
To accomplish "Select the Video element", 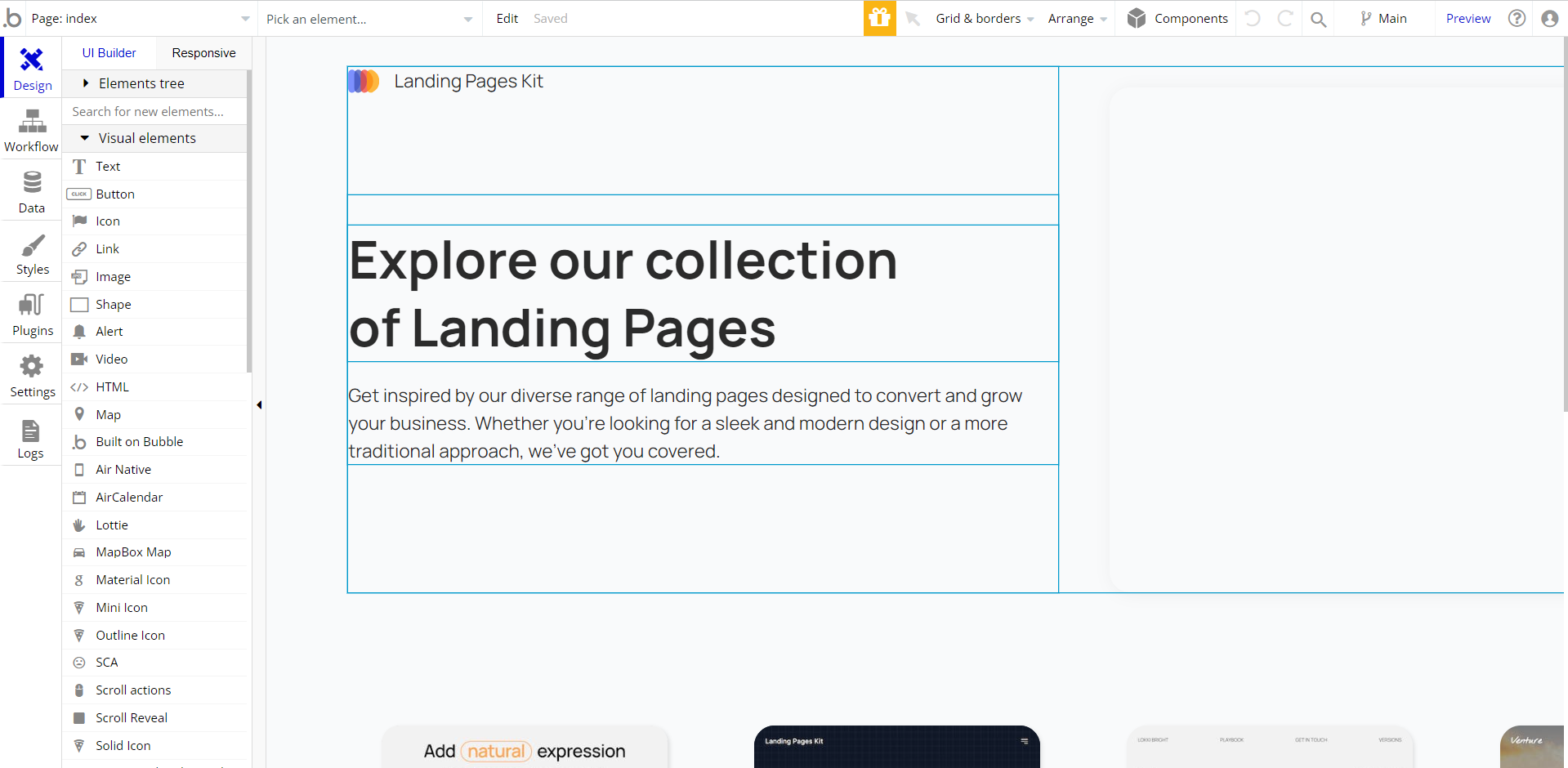I will 155,359.
